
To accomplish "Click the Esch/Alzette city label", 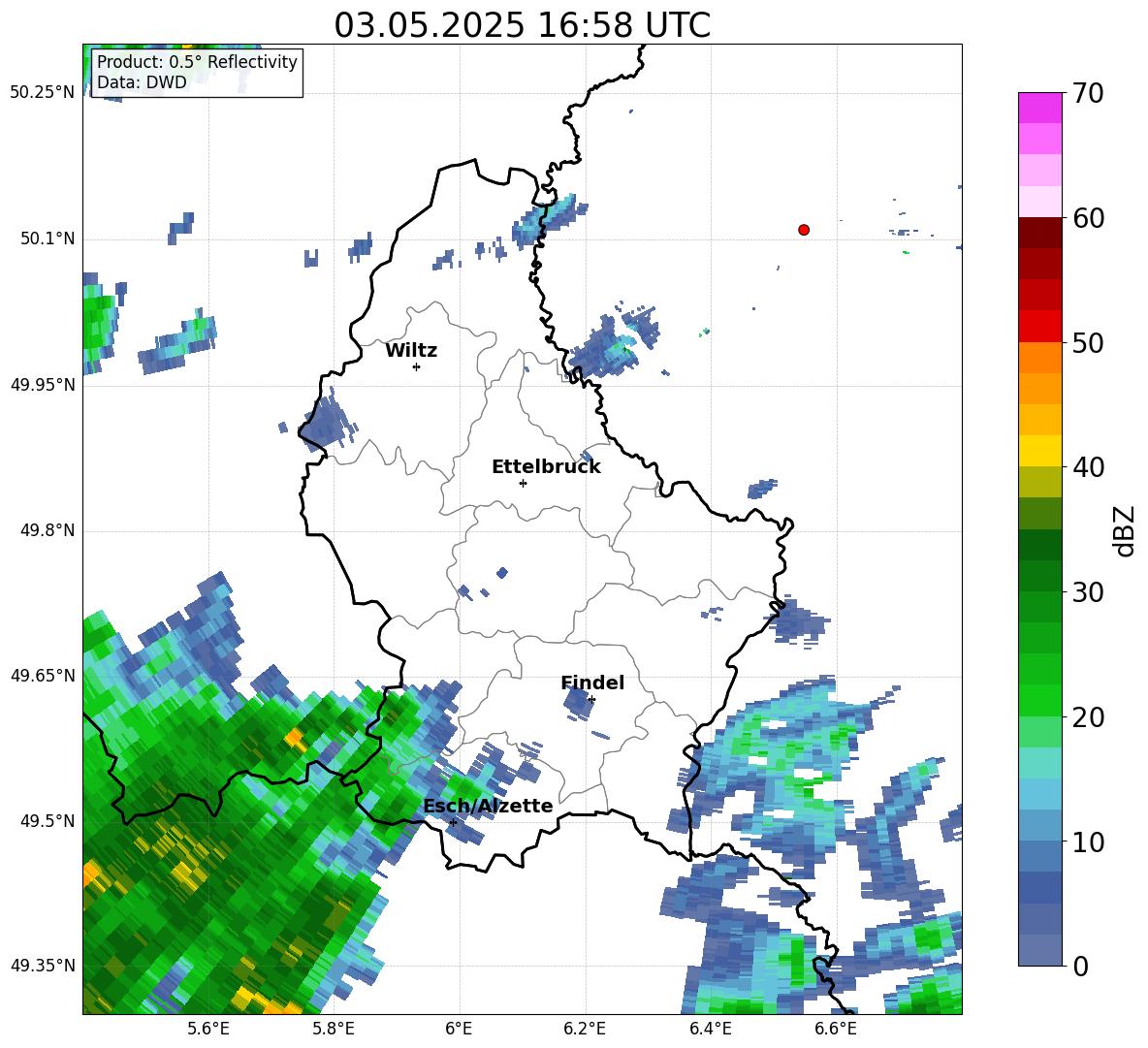I will tap(488, 806).
